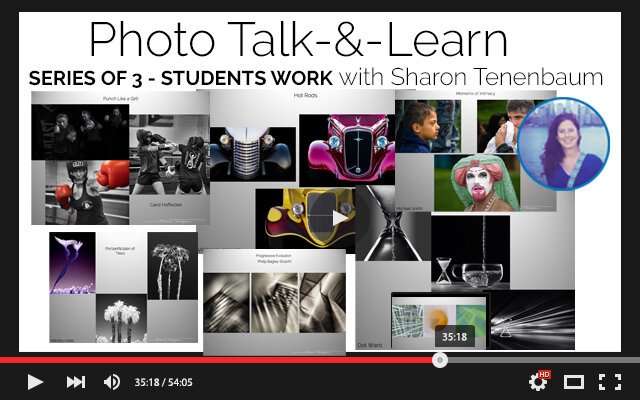This screenshot has height=400, width=640.
Task: Click the clown in green headscarf photo
Action: (x=477, y=182)
